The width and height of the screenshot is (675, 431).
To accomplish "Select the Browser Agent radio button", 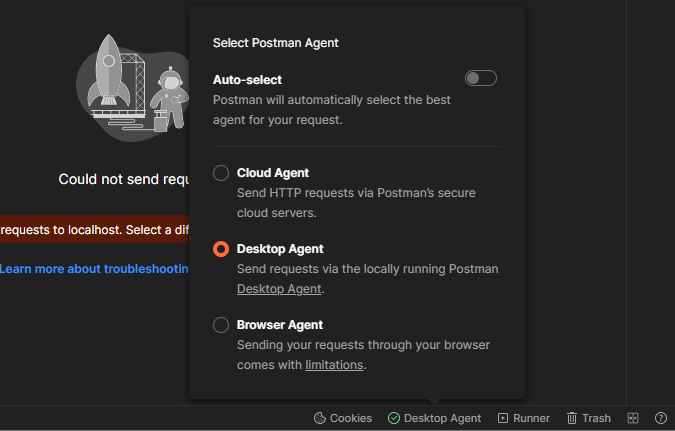I will (x=221, y=325).
